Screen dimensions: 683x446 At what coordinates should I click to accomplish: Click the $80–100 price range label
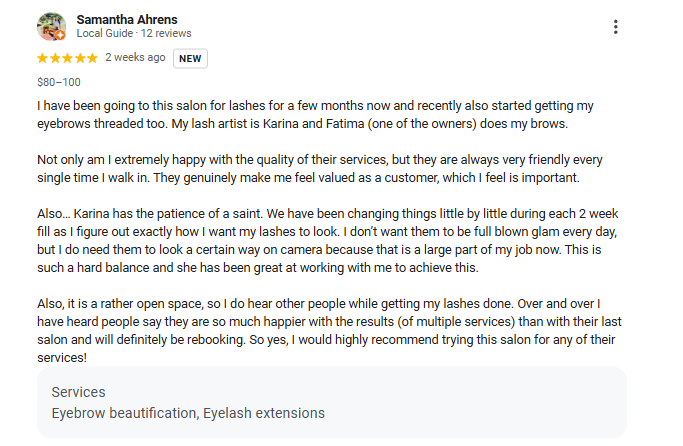tap(59, 82)
